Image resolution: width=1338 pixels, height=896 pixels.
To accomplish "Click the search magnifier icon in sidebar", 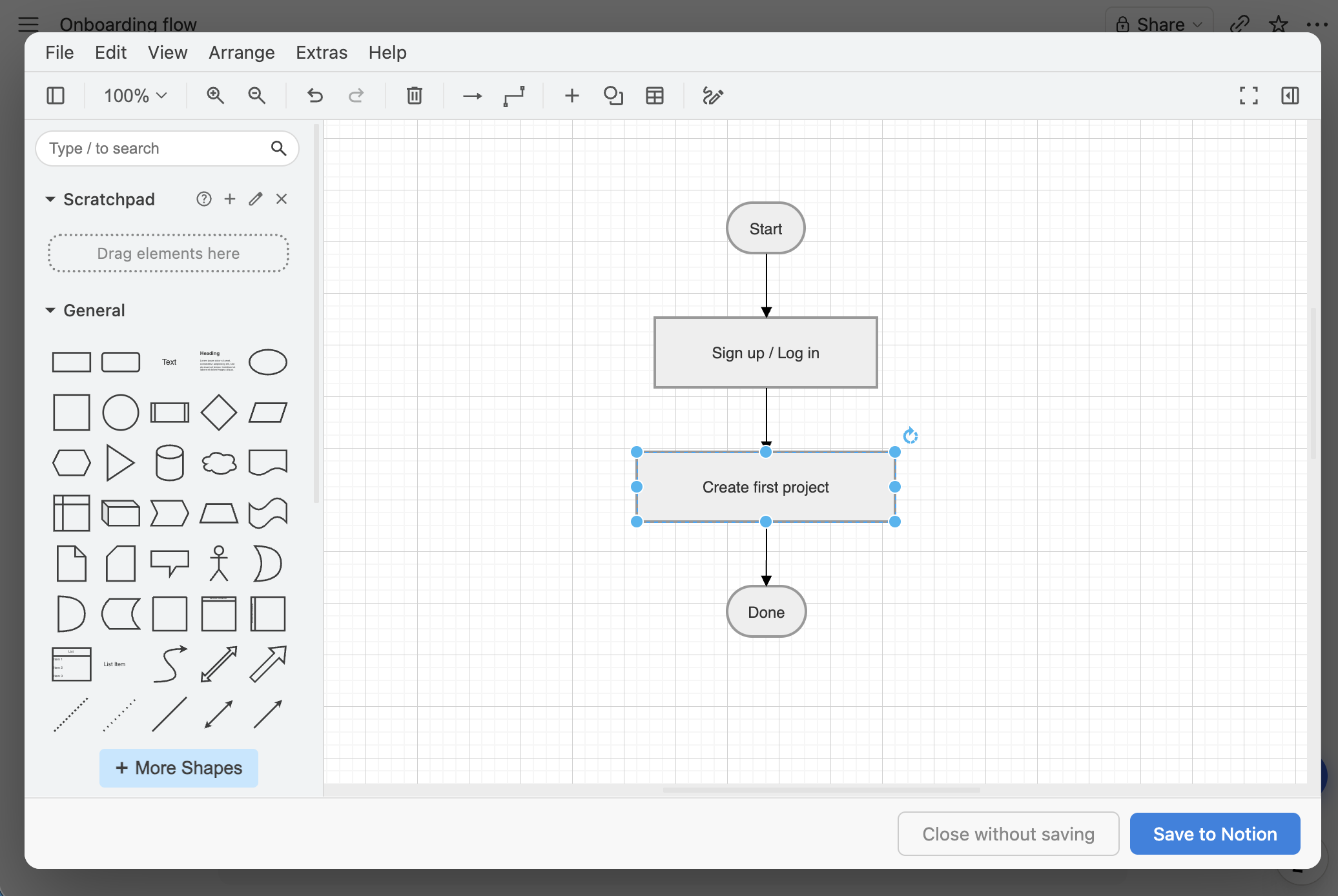I will click(278, 148).
